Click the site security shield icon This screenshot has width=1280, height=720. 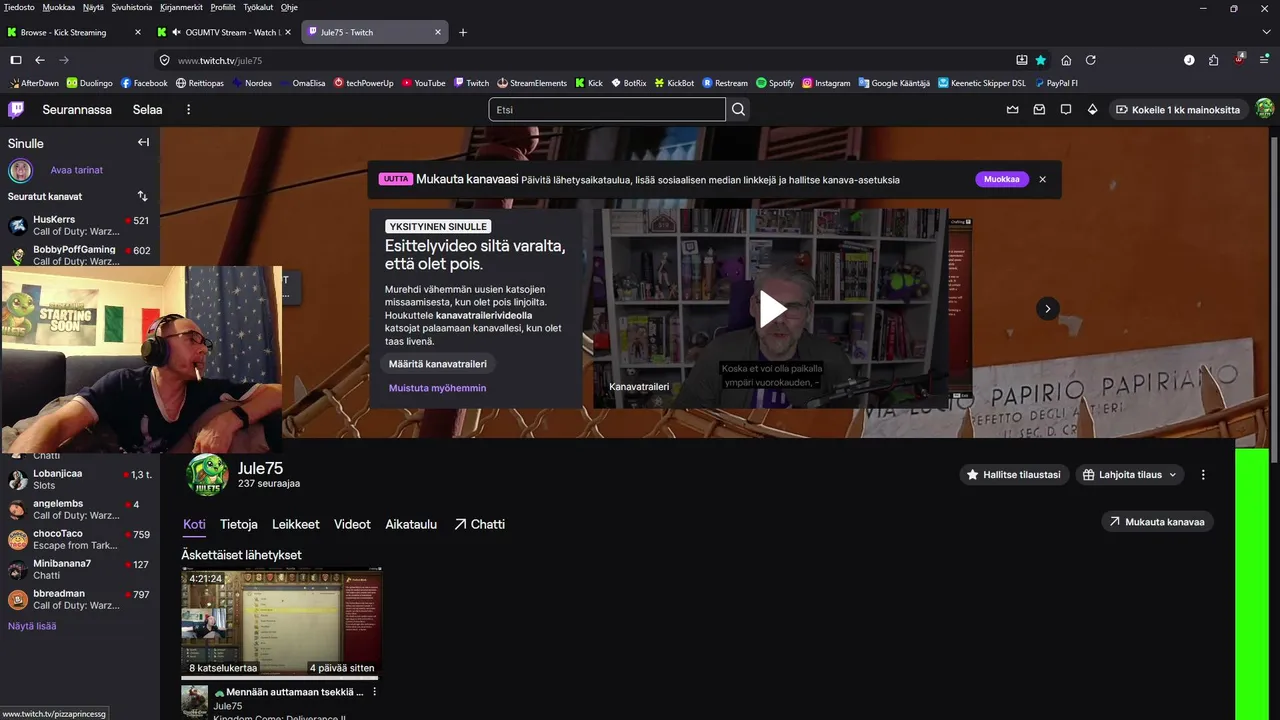click(x=165, y=60)
